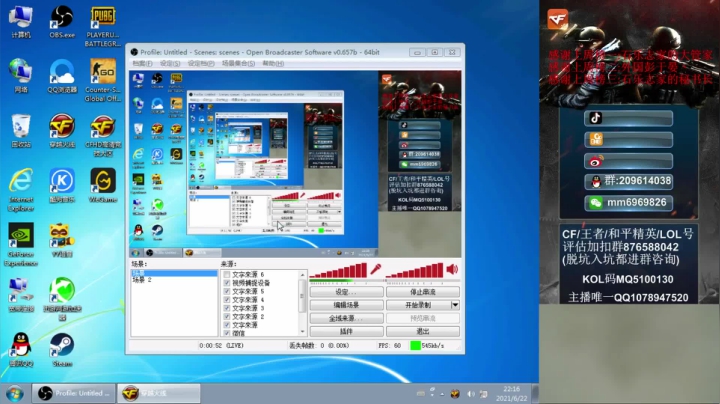This screenshot has width=720, height=404.
Task: Select the PUBG Battlegrounds desktop shortcut
Action: tap(103, 27)
